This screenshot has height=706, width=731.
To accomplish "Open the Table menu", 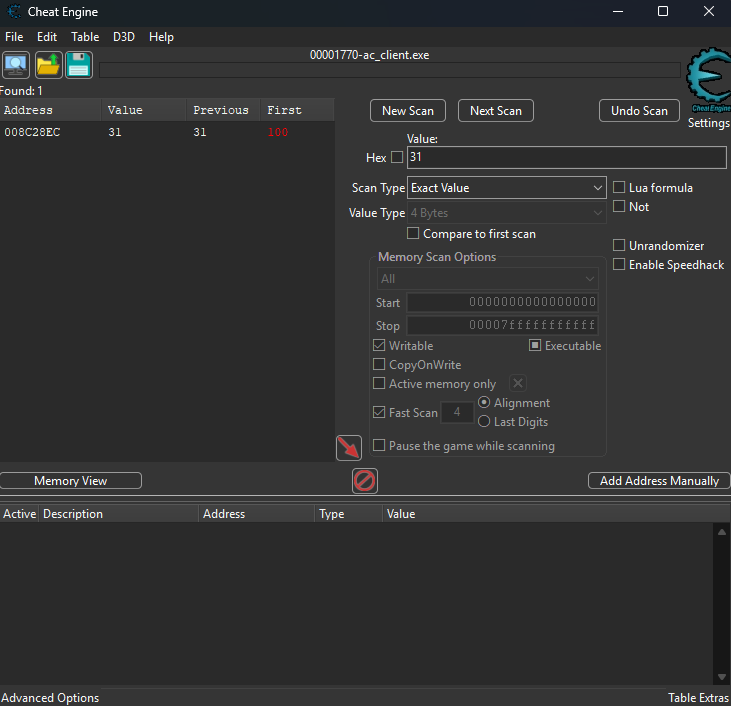I will [x=85, y=37].
